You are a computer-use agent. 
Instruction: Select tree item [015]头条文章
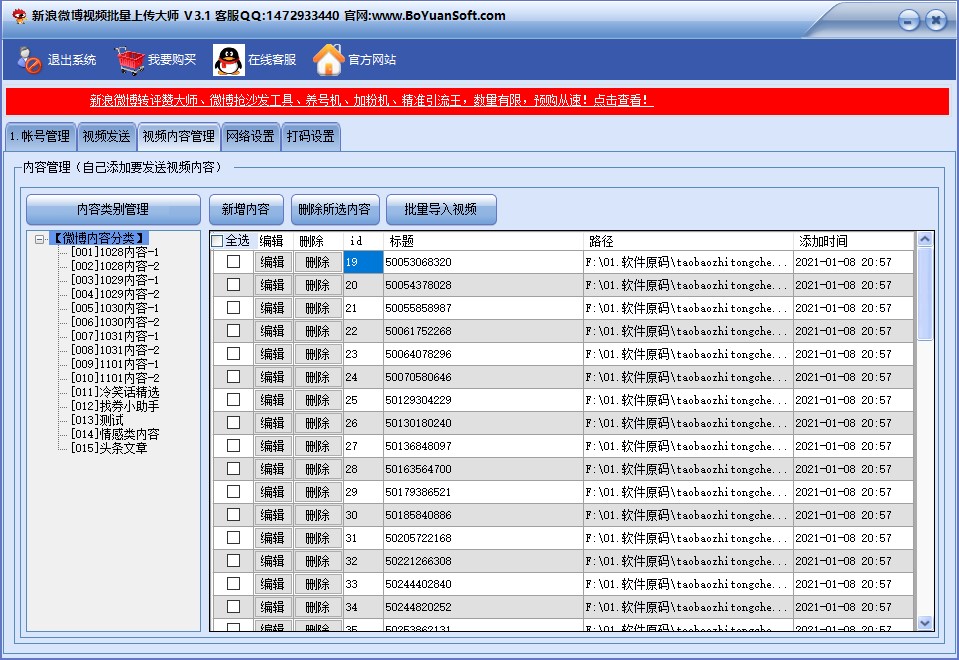tap(109, 448)
